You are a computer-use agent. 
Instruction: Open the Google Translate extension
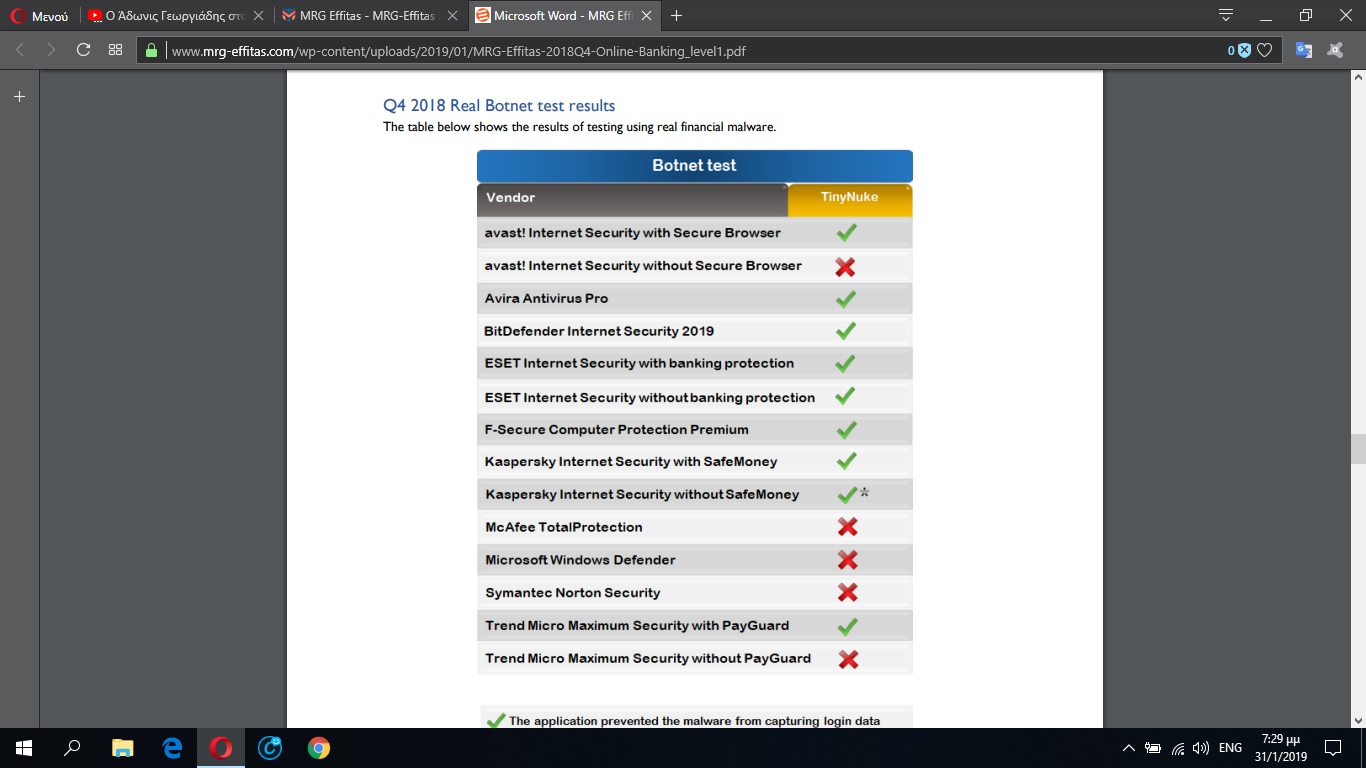(x=1304, y=50)
